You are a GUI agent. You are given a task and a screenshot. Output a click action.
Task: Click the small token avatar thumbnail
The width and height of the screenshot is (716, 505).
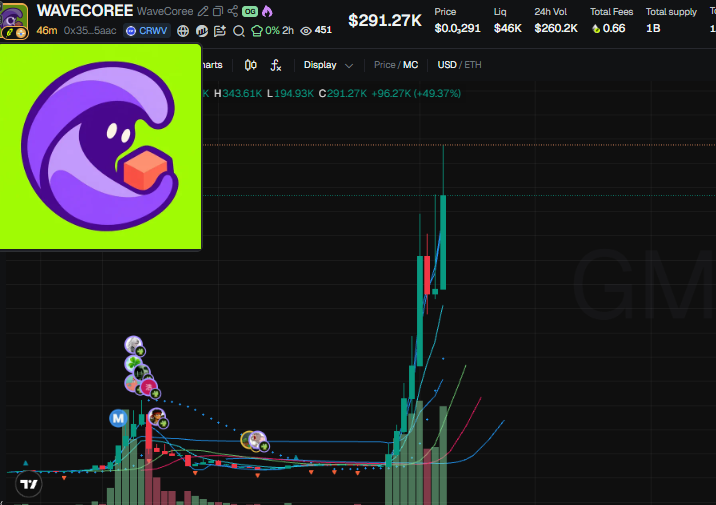[14, 20]
